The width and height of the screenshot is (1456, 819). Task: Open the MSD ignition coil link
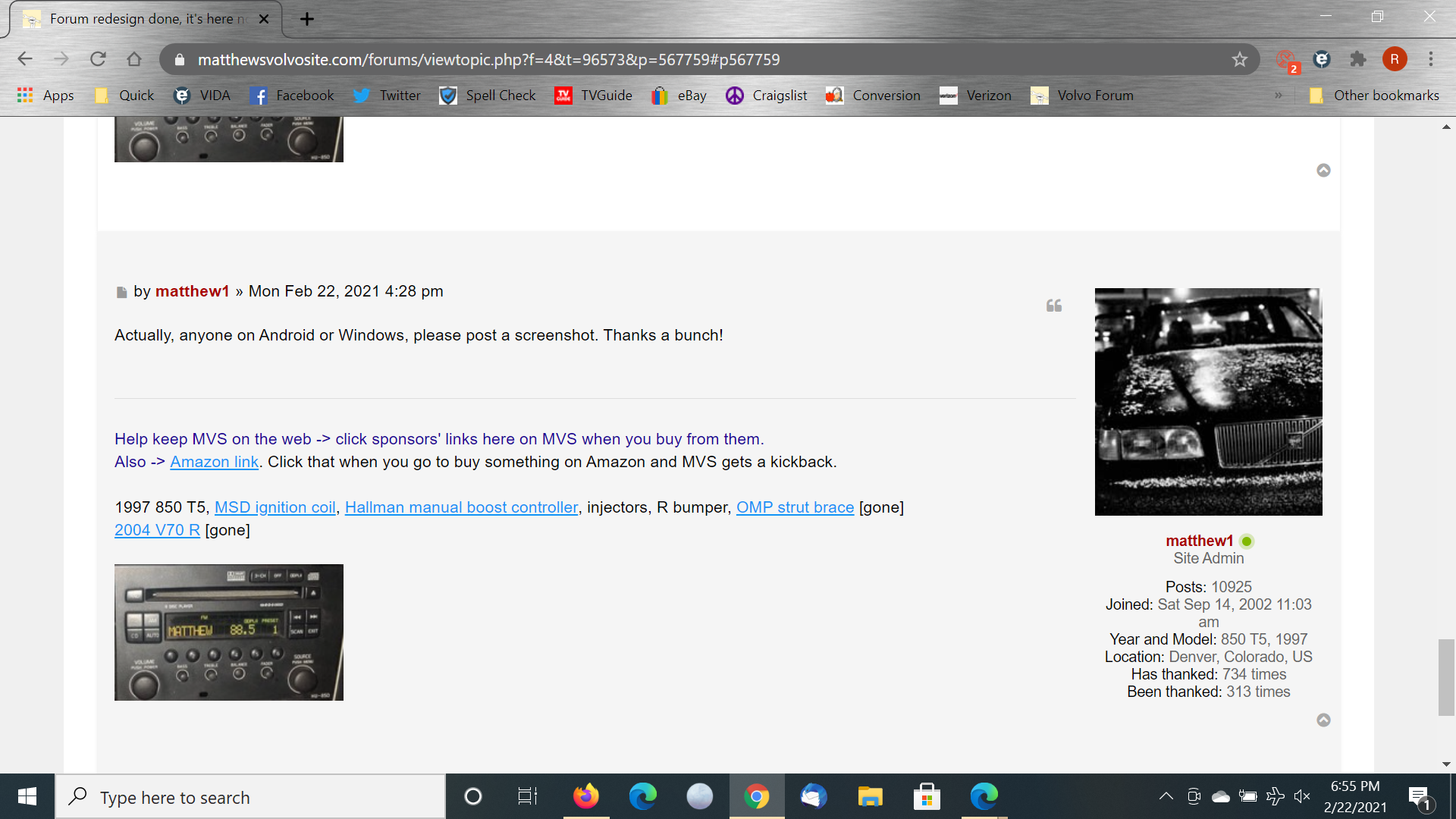(275, 507)
